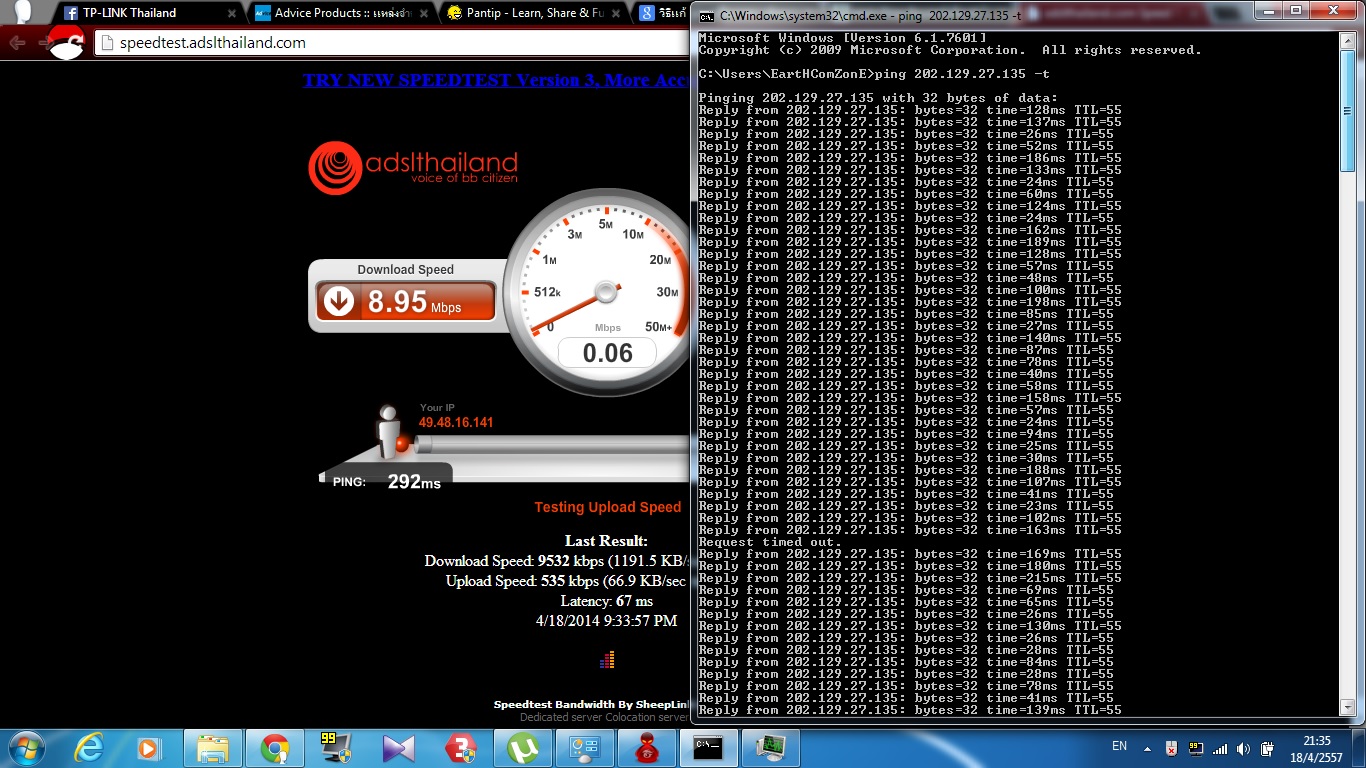Open the cmd.exe window system menu icon
Screen dimensions: 1366x768
coord(706,14)
